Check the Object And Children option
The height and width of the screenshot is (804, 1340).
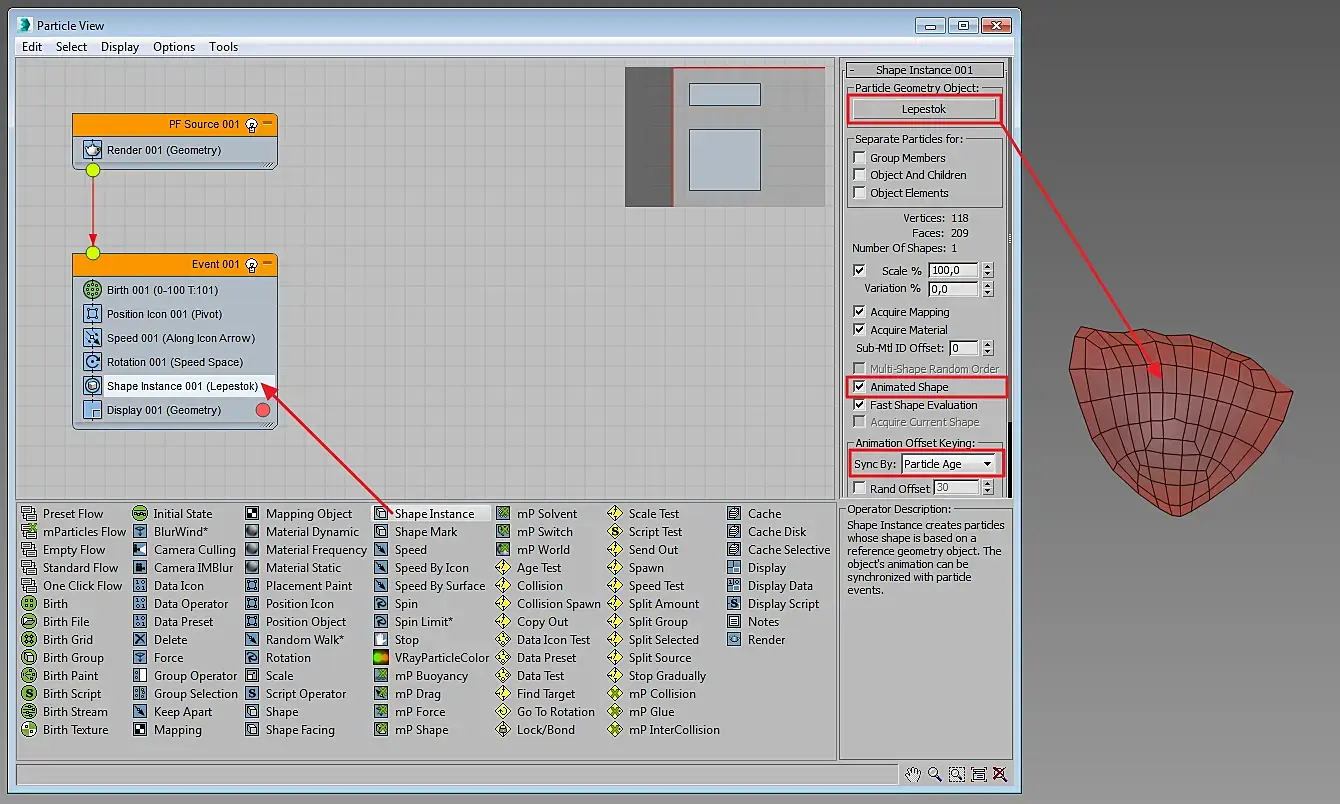click(x=859, y=175)
